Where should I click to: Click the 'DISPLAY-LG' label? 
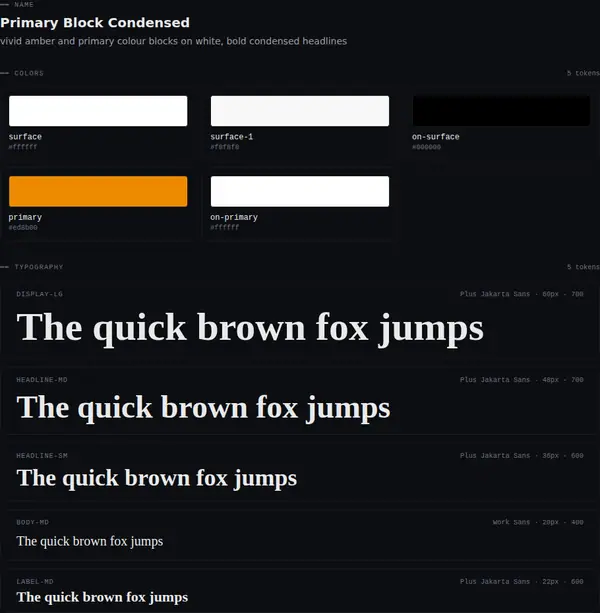[39, 294]
